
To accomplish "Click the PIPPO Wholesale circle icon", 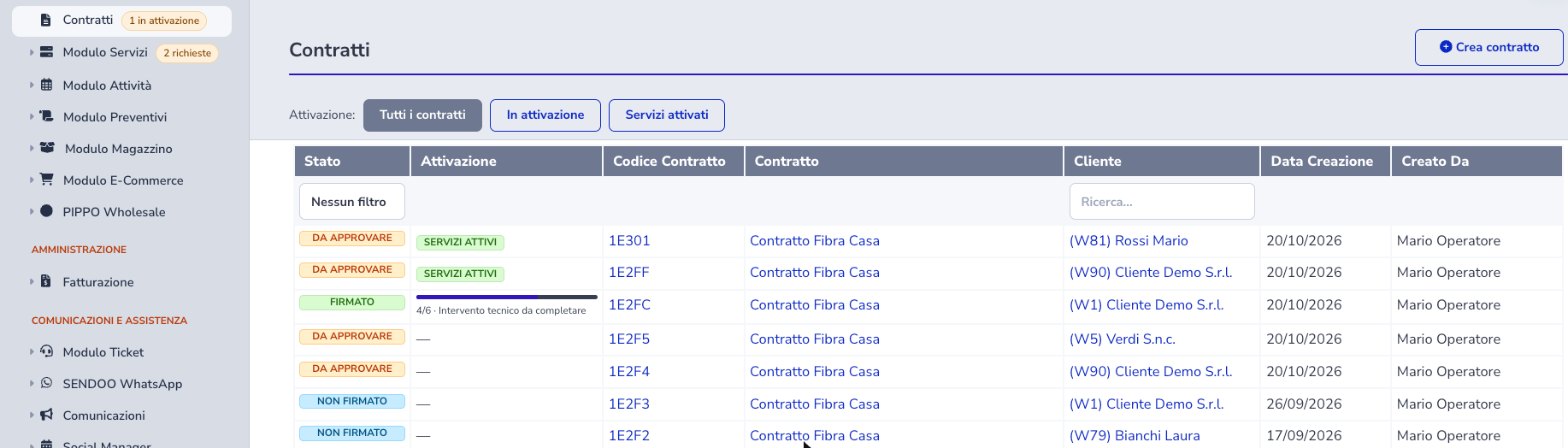I will pyautogui.click(x=46, y=212).
